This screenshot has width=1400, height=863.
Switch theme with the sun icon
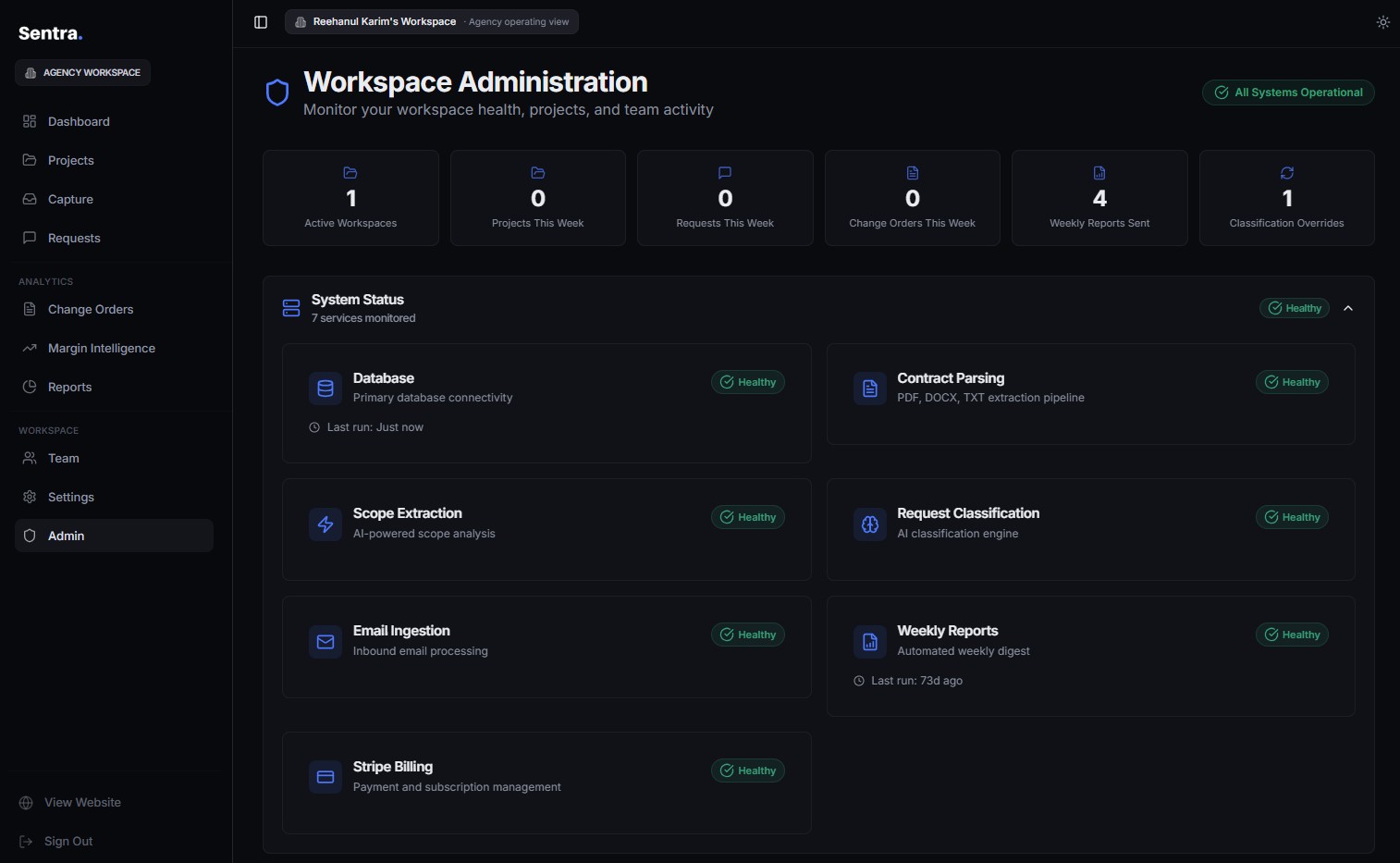pyautogui.click(x=1382, y=22)
